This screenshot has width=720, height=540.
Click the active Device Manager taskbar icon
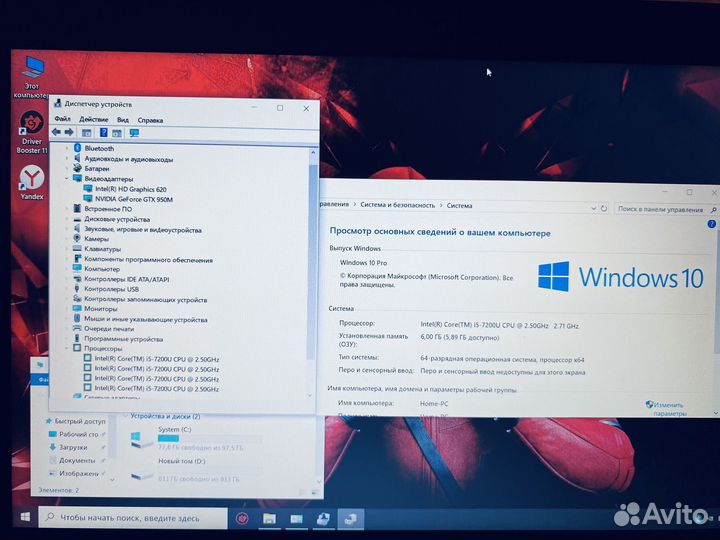point(351,519)
